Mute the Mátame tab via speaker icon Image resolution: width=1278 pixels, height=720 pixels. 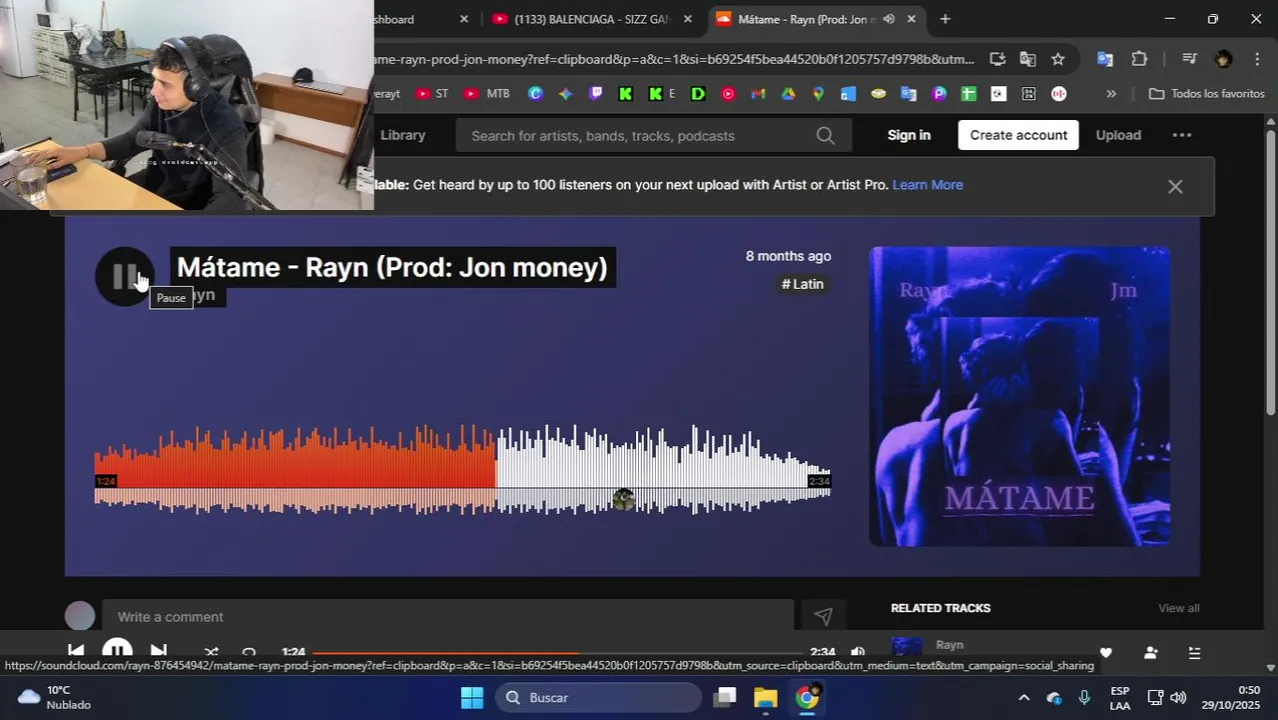[x=888, y=19]
